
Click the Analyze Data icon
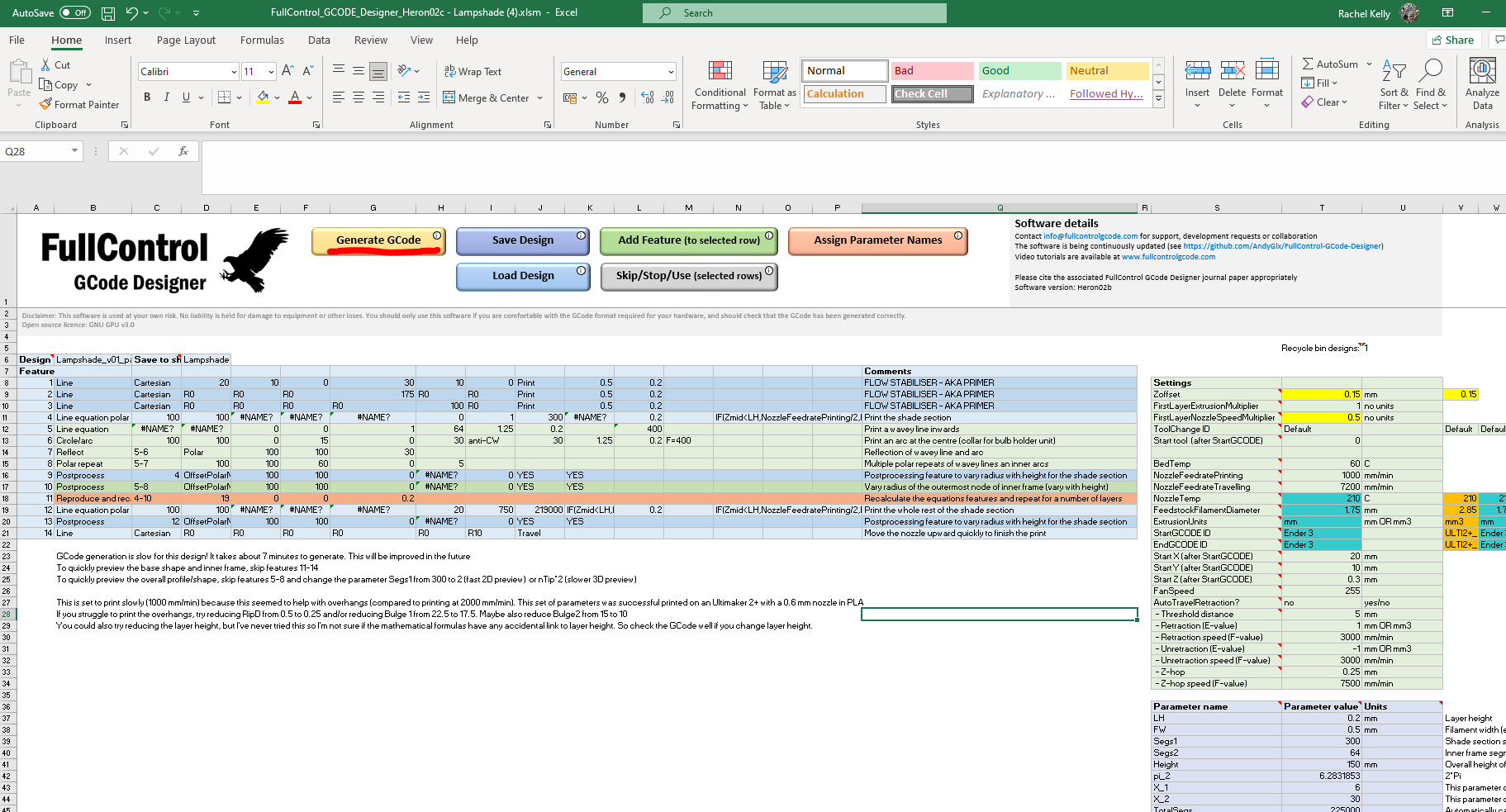point(1482,71)
